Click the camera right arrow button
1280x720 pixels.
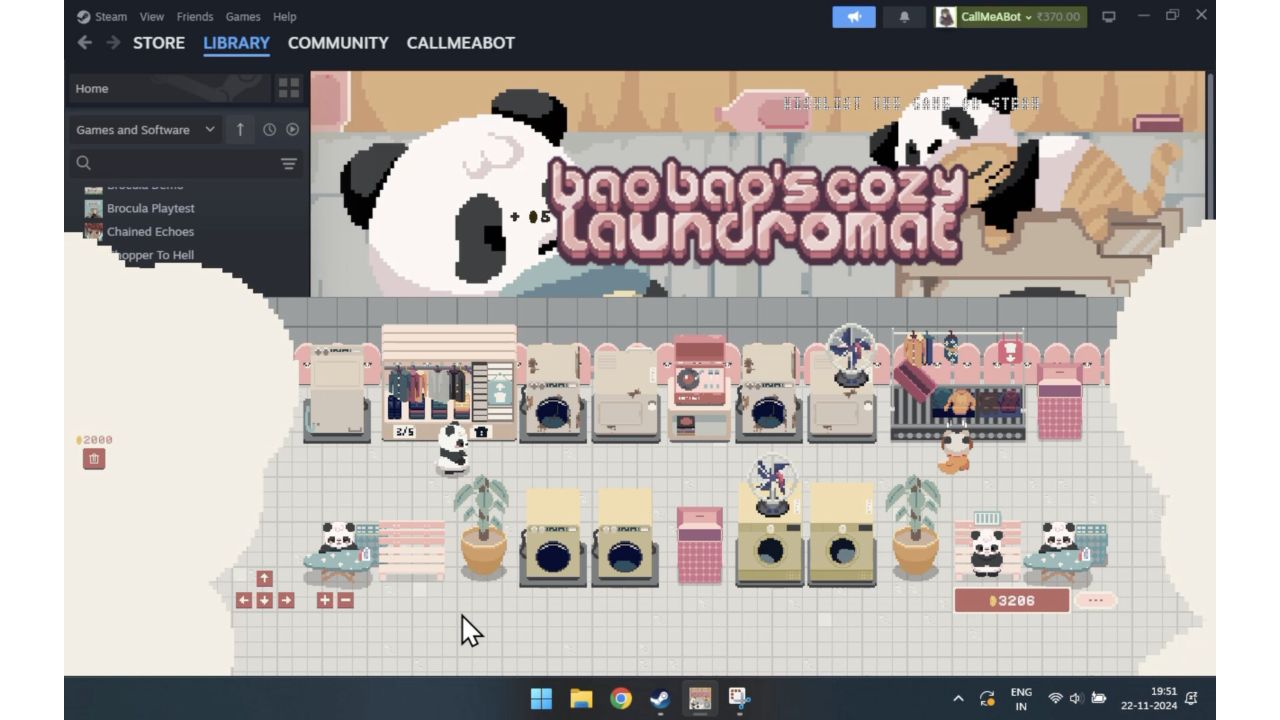(x=286, y=600)
